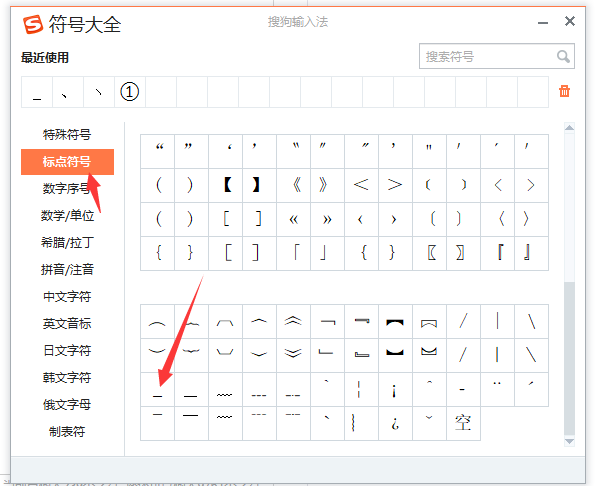Screen dimensions: 596x486
Task: Insert the 空 blank space symbol
Action: click(463, 423)
